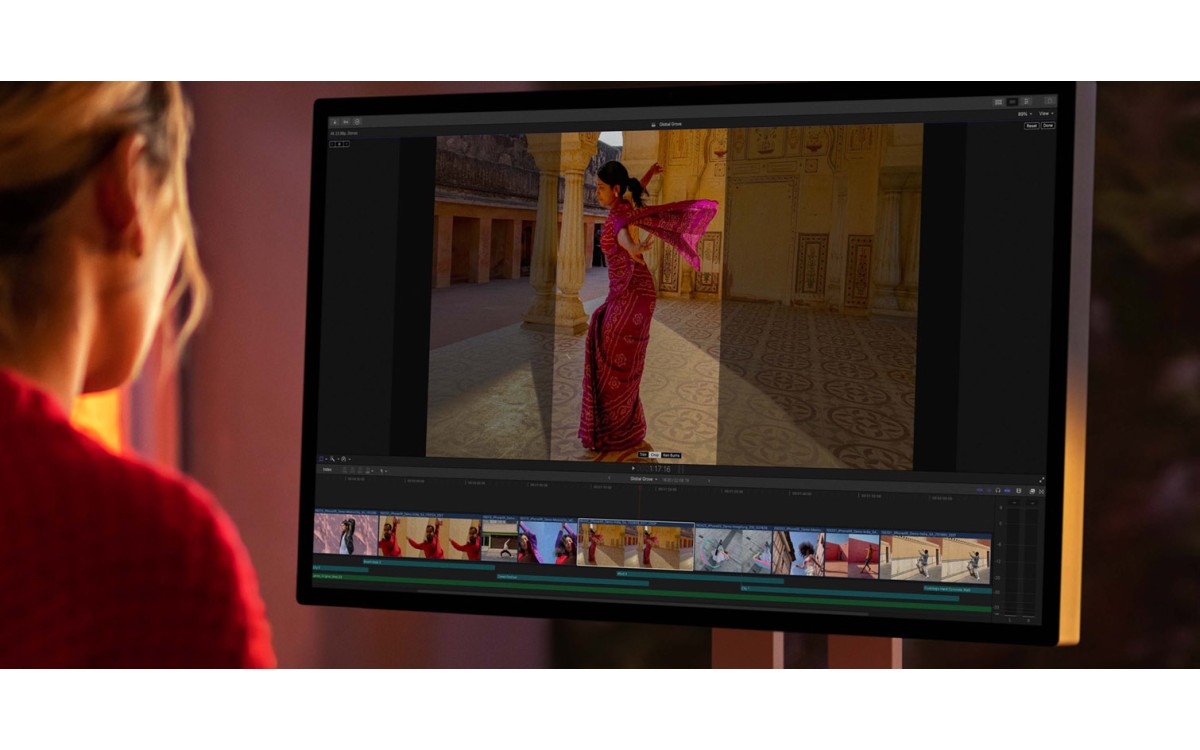Open the Import Media icon
Viewport: 1200px width, 750px height.
[335, 122]
